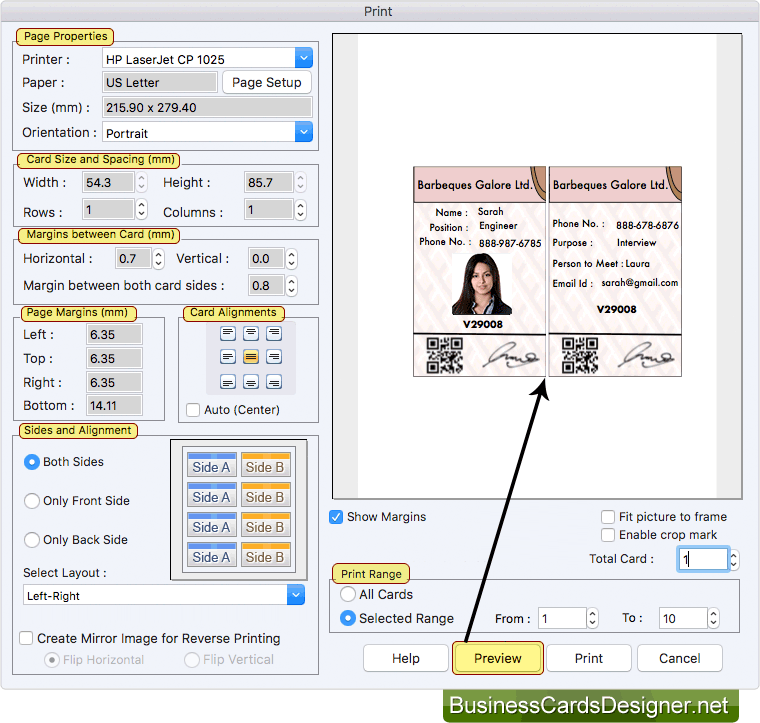Image resolution: width=760 pixels, height=723 pixels.
Task: Enable Fit picture to frame
Action: point(608,517)
